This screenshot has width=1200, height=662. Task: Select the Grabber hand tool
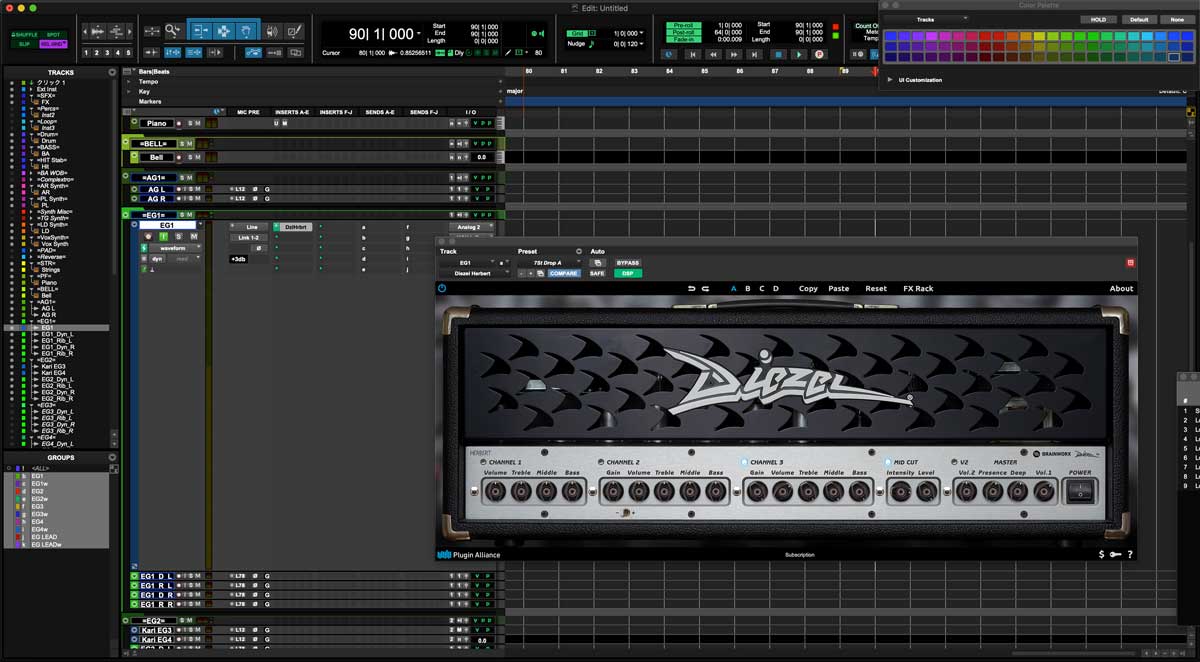coord(246,31)
